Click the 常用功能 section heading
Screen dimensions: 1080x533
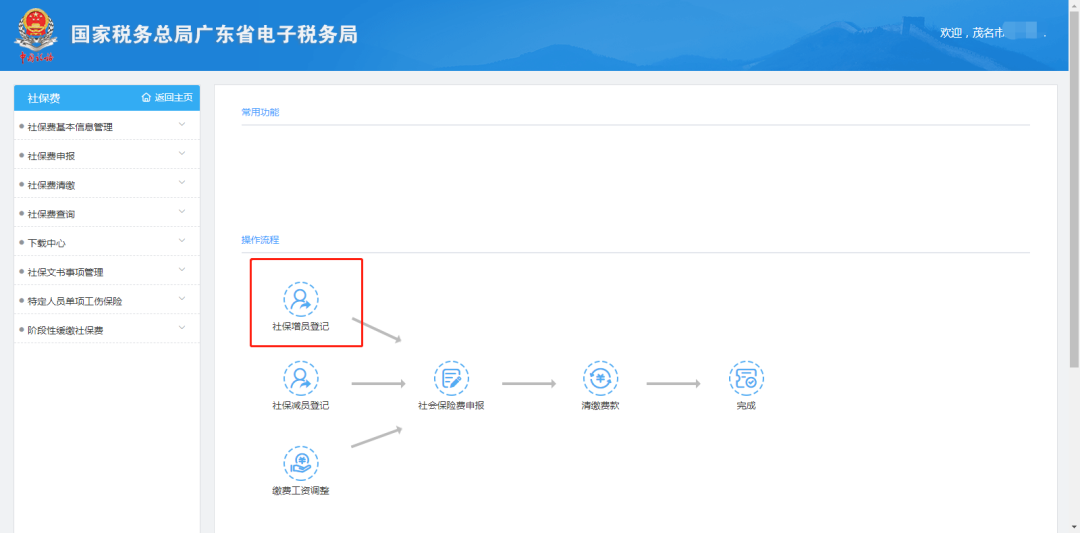(x=260, y=112)
